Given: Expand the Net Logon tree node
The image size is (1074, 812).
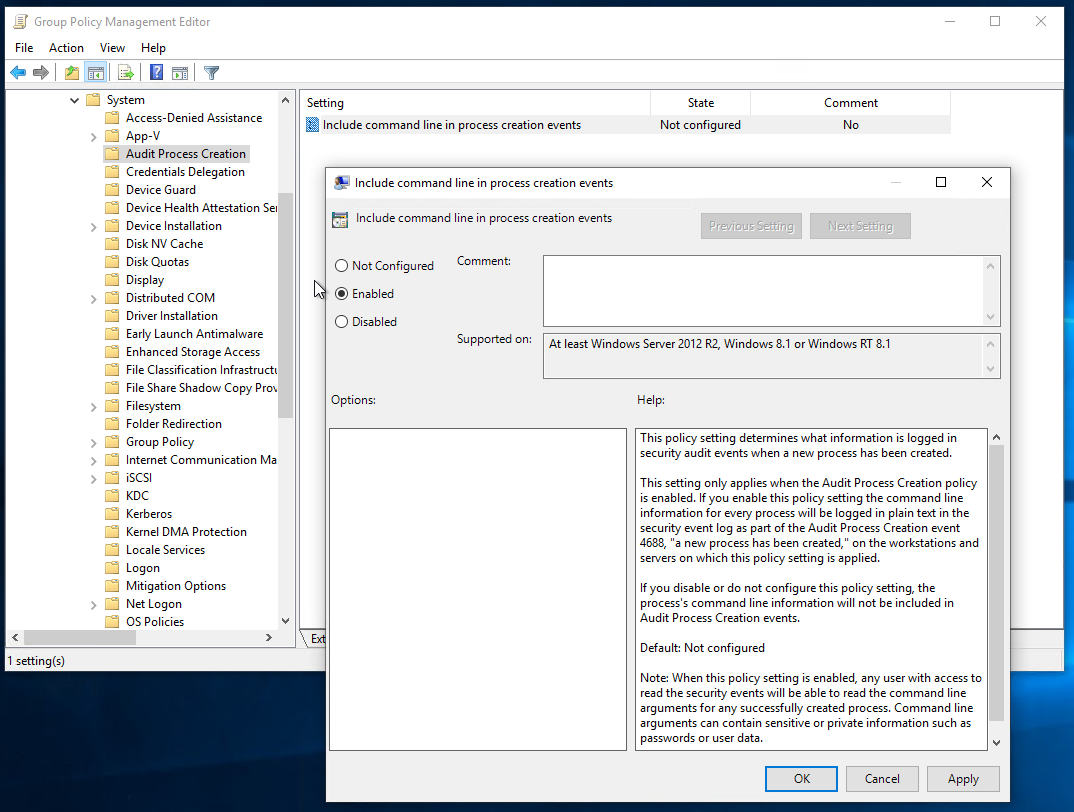Looking at the screenshot, I should (93, 604).
